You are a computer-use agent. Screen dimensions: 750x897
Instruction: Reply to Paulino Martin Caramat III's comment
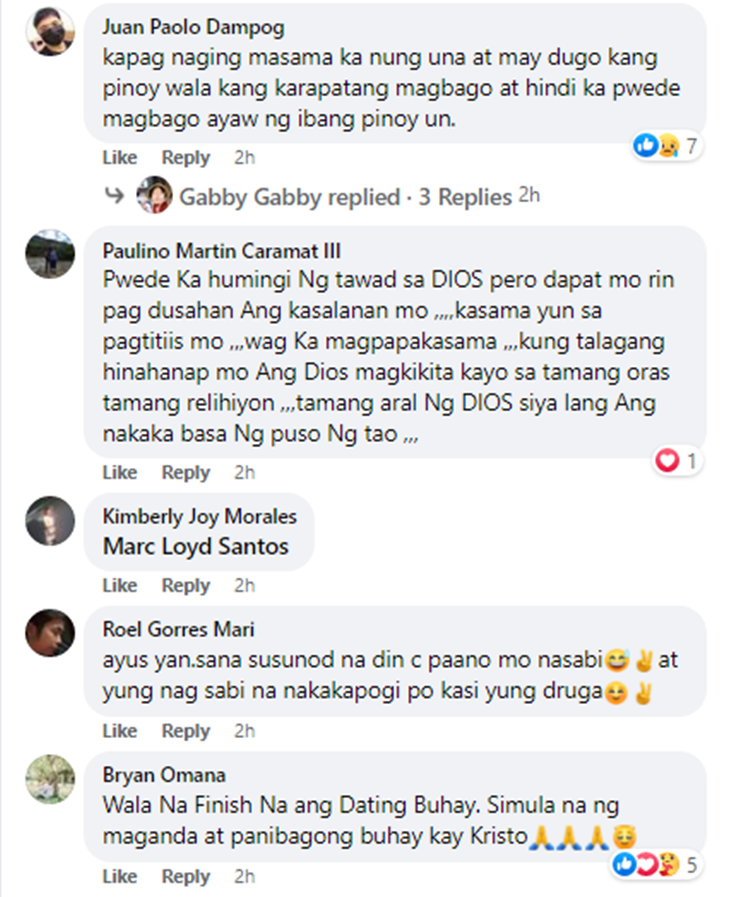[186, 473]
